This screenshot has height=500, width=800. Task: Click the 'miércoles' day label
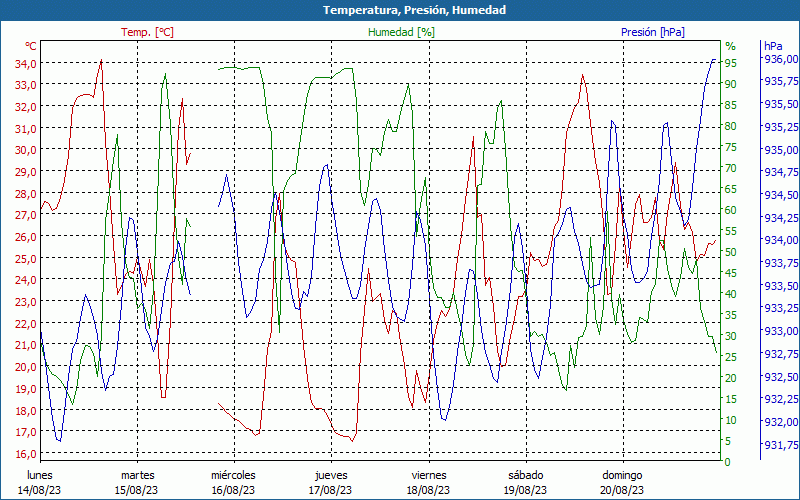pos(233,475)
